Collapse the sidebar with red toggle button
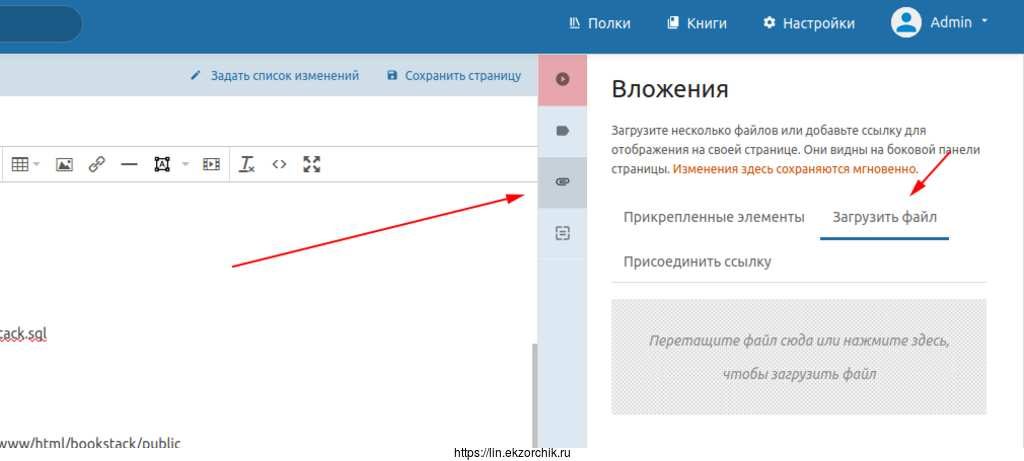Screen dimensions: 1024x461 (563, 79)
